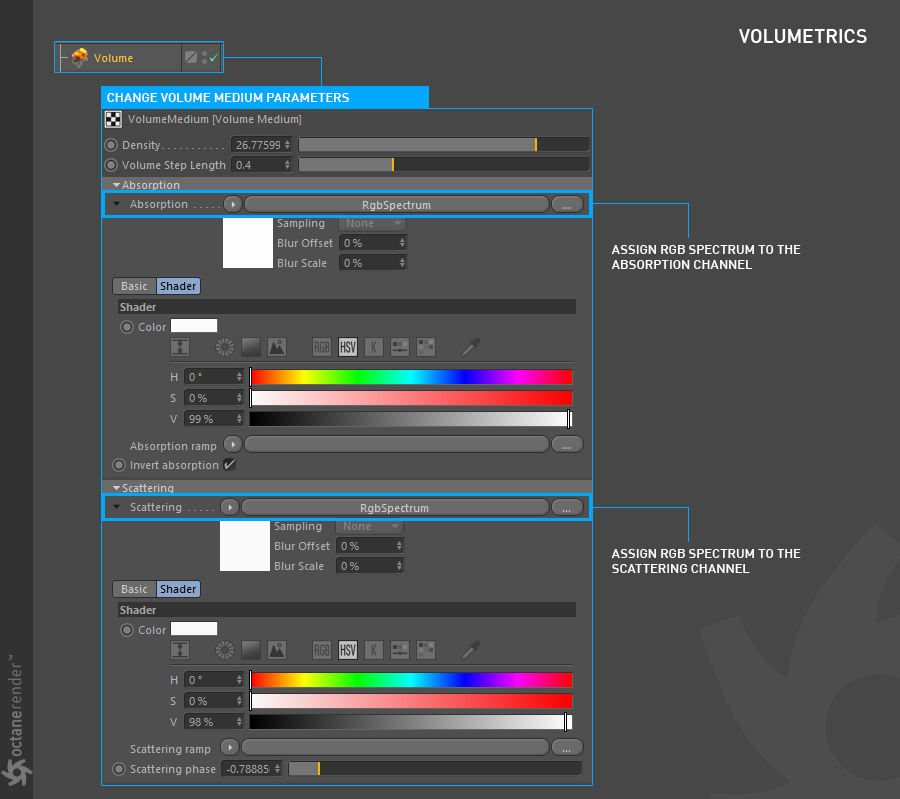
Task: Select the Absorption HSV mode icon
Action: [348, 347]
